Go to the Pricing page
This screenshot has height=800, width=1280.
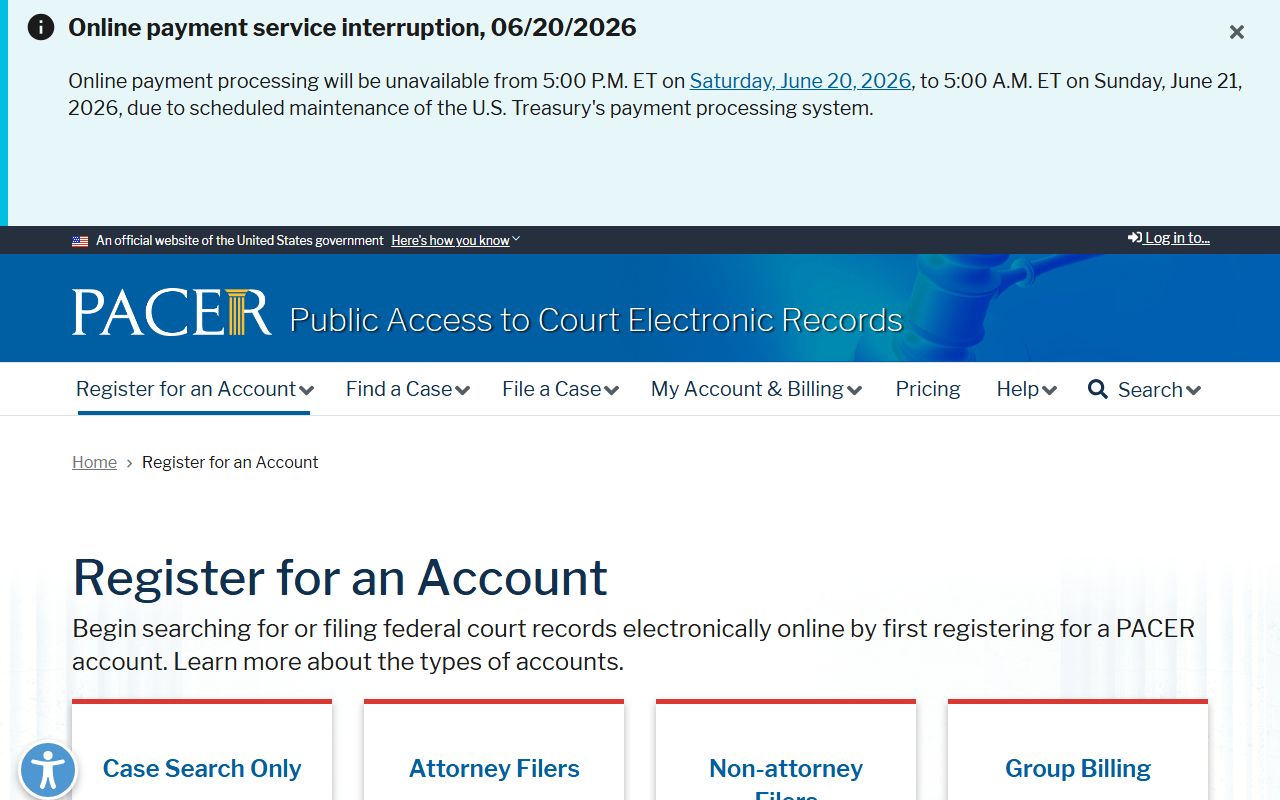pos(928,389)
